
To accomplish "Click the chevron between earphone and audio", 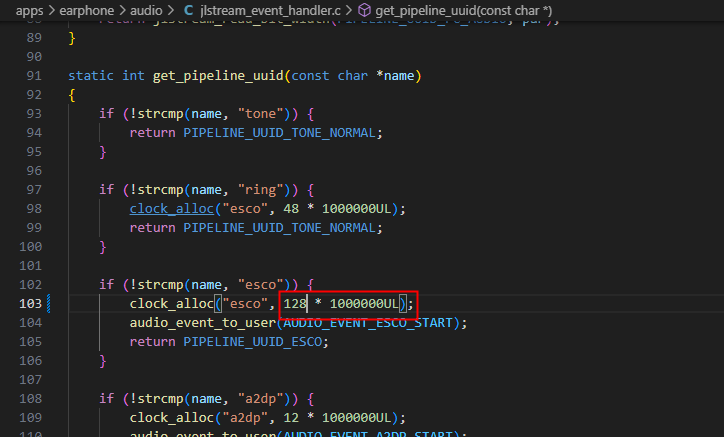I will (x=122, y=10).
